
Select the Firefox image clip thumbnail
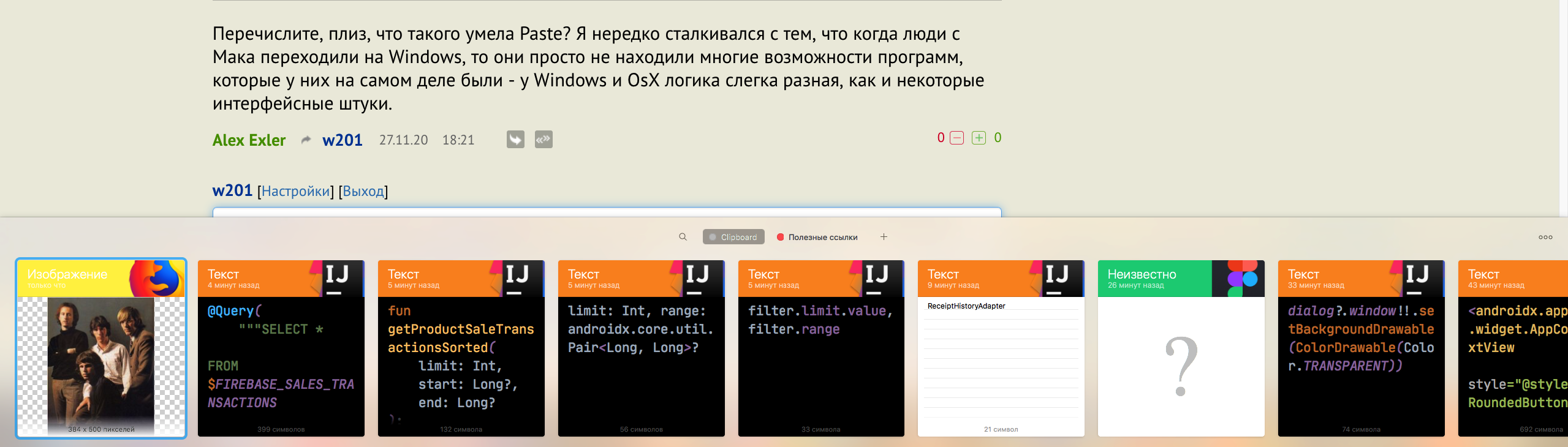[x=101, y=348]
